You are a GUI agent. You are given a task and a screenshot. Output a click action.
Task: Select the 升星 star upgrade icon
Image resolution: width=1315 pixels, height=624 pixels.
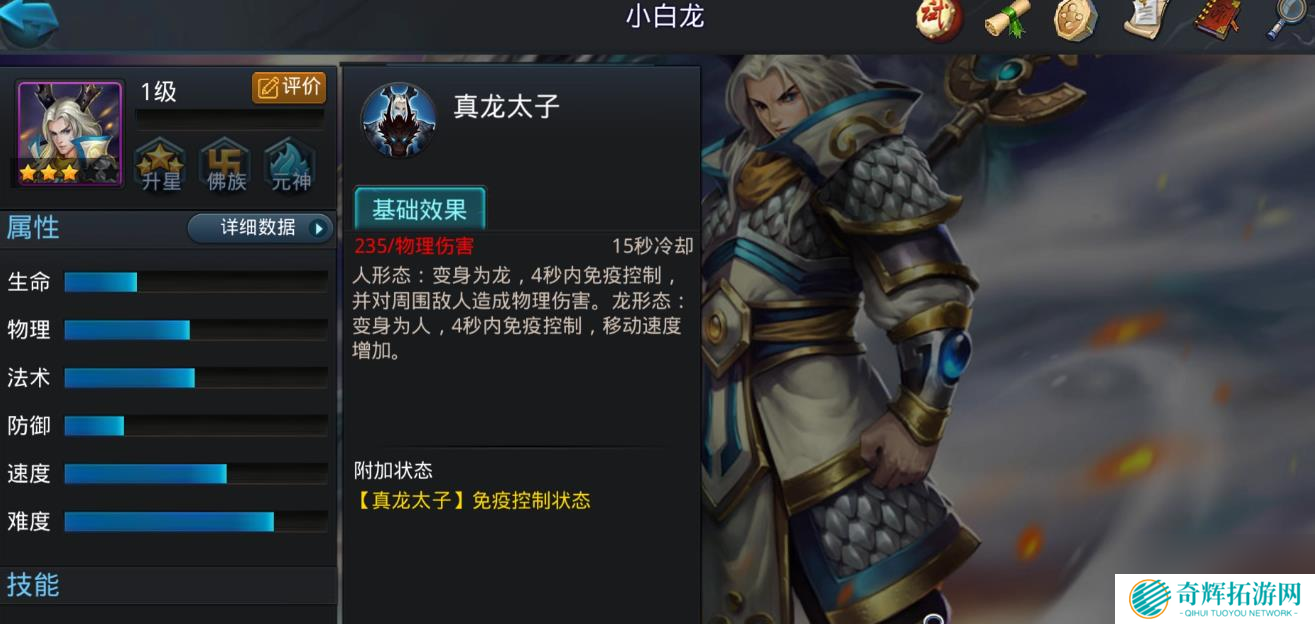160,165
